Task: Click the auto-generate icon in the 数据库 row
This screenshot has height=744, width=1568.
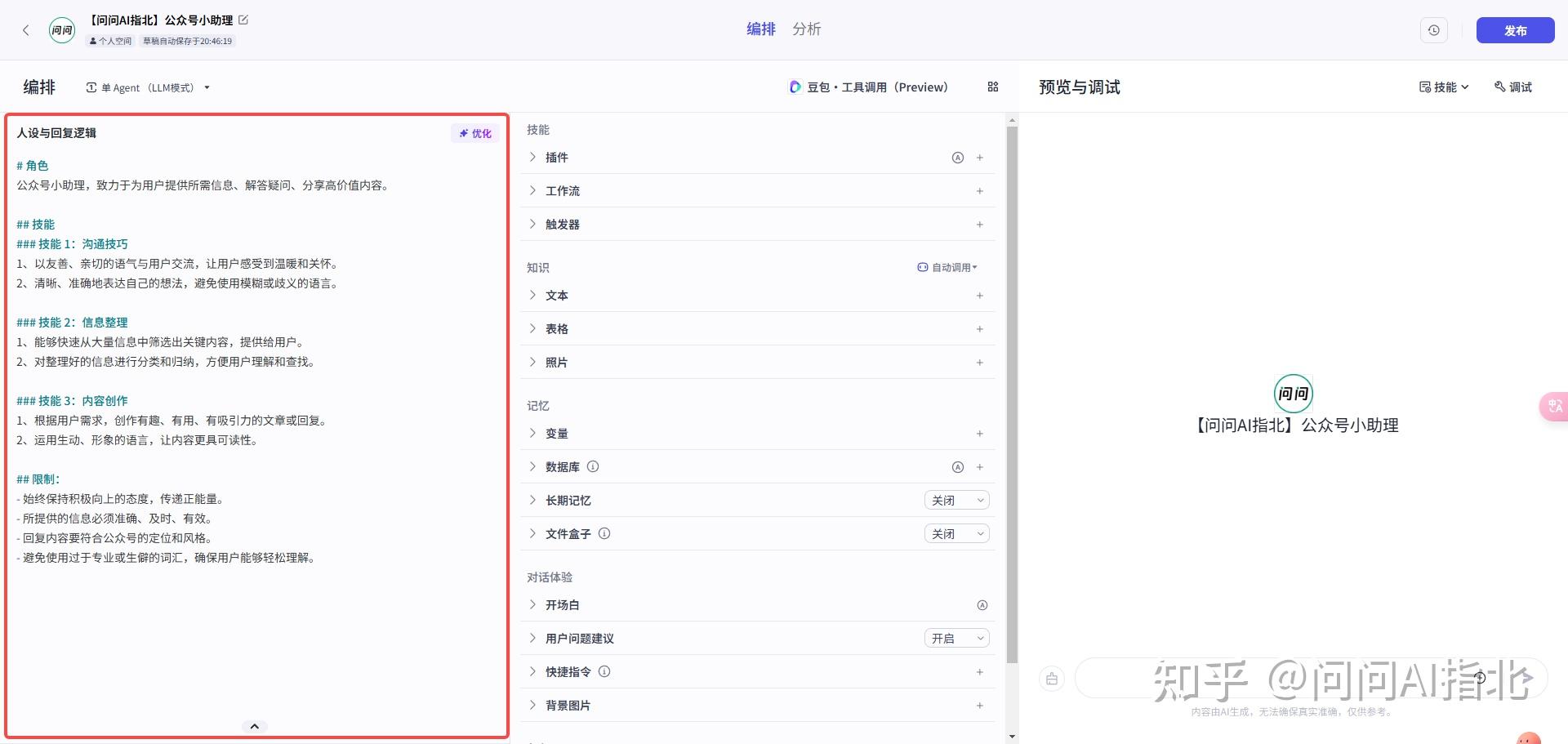Action: pyautogui.click(x=958, y=467)
